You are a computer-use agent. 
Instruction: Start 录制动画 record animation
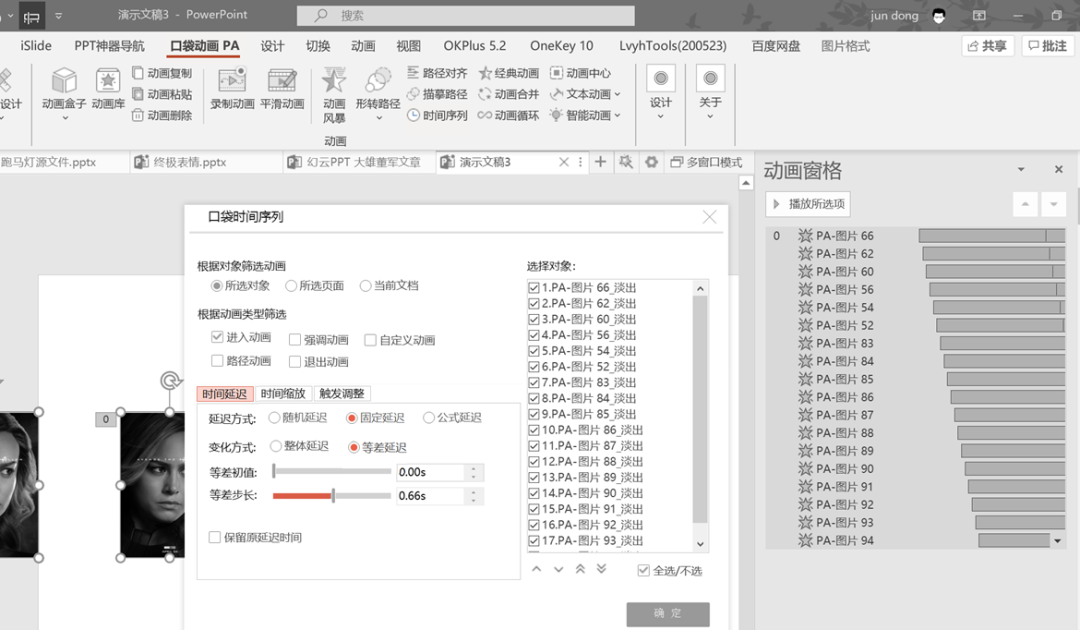[x=232, y=90]
